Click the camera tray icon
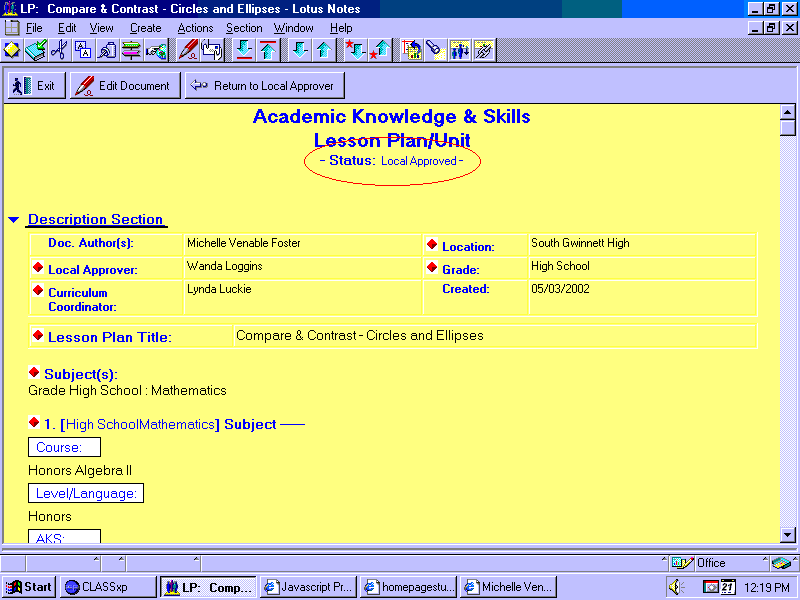 (x=710, y=587)
